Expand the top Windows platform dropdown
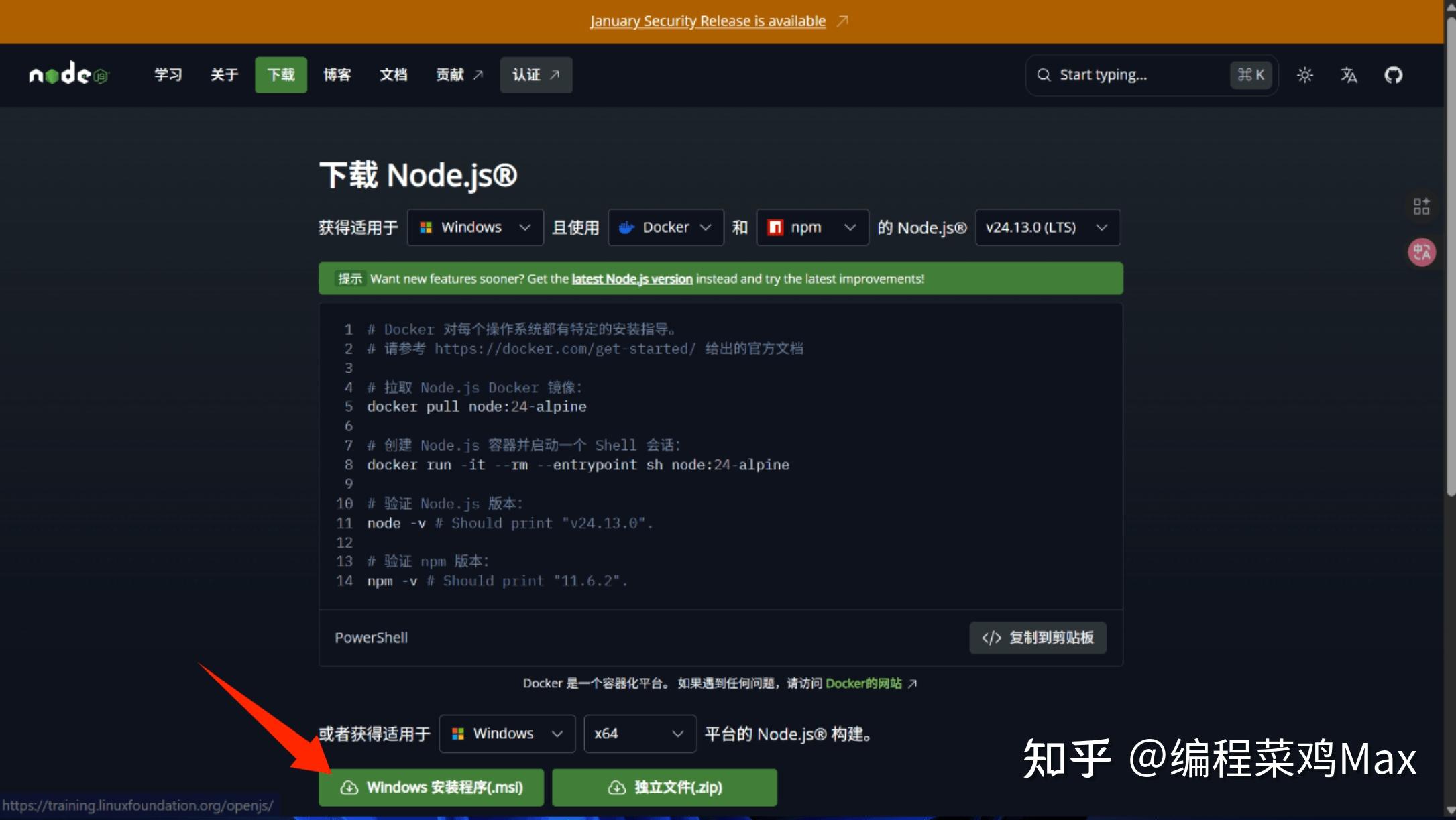1456x820 pixels. click(x=475, y=227)
